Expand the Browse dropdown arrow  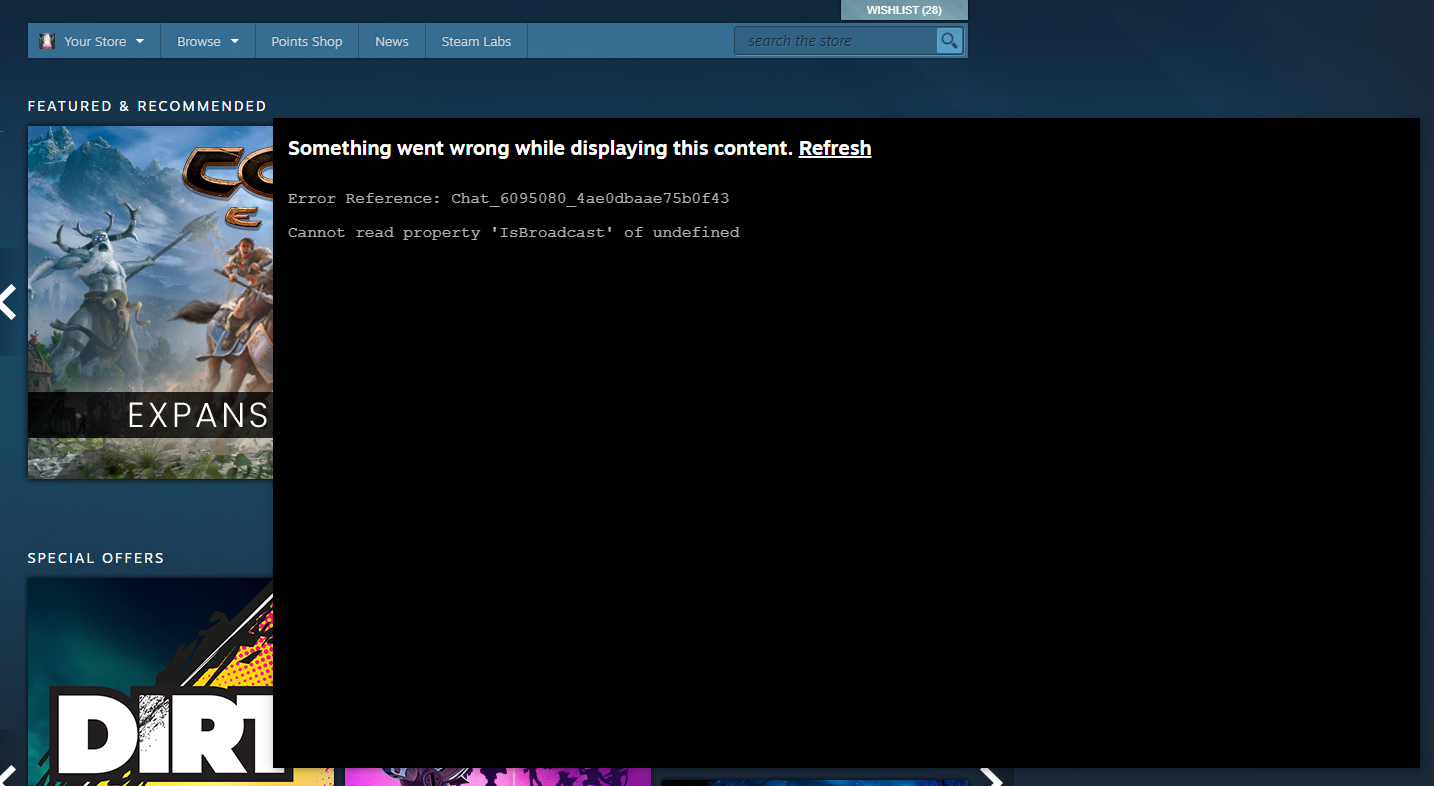coord(232,41)
